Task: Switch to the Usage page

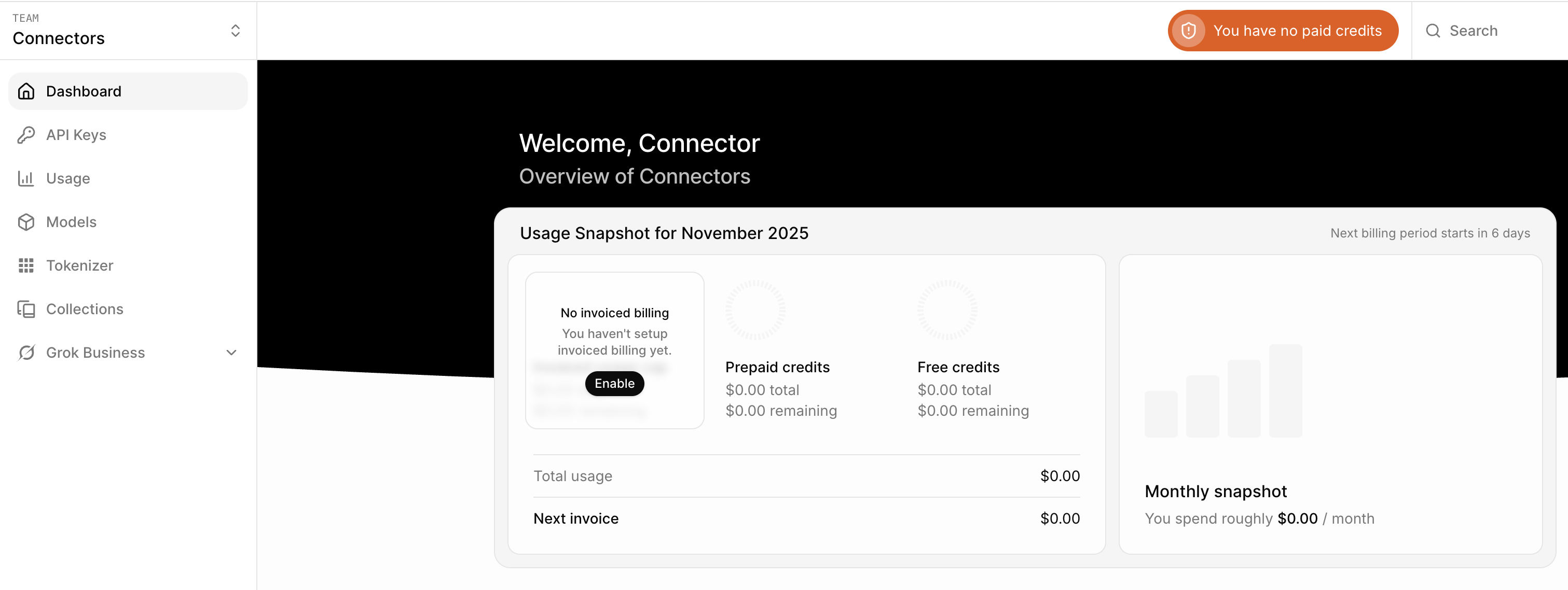Action: (67, 178)
